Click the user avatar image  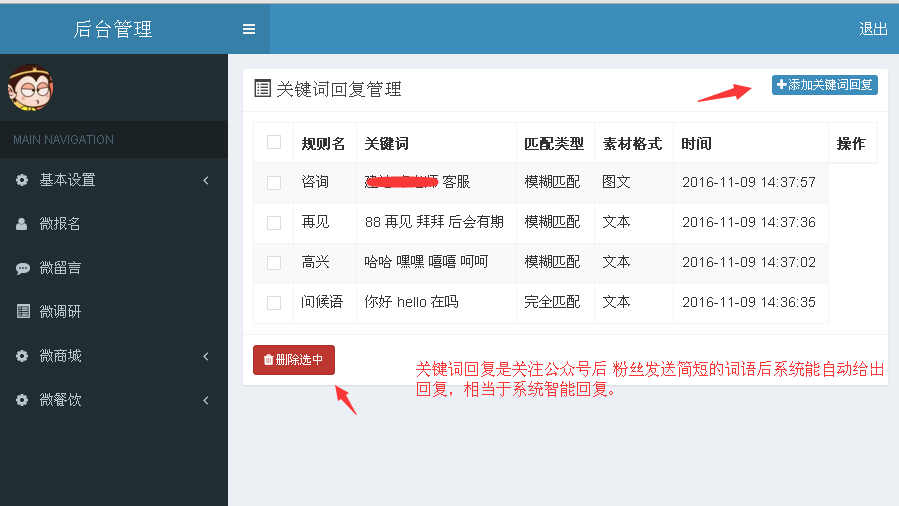tap(30, 87)
